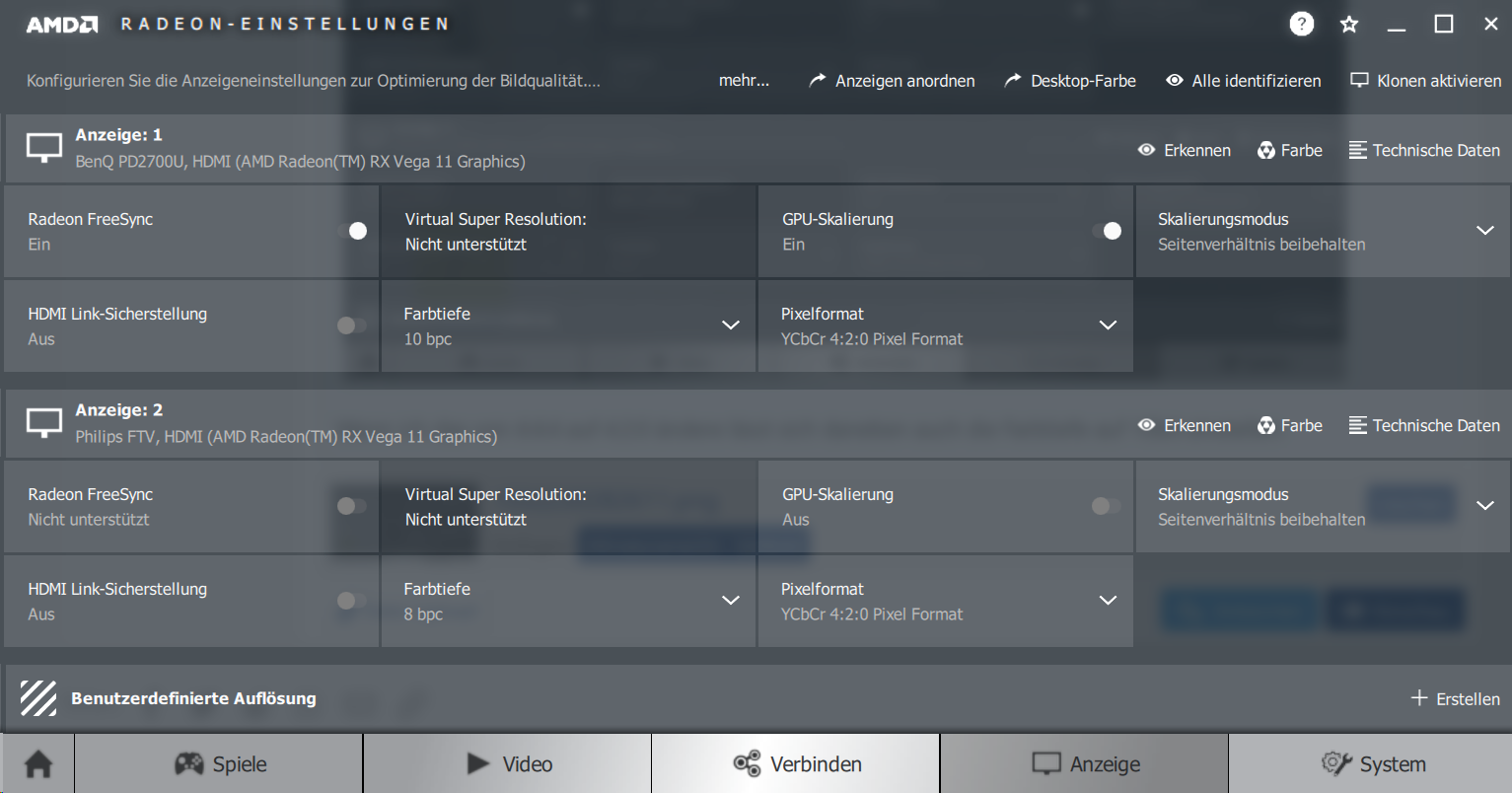1512x793 pixels.
Task: Open Farbe color wheel for Anzeige 2
Action: pyautogui.click(x=1266, y=425)
